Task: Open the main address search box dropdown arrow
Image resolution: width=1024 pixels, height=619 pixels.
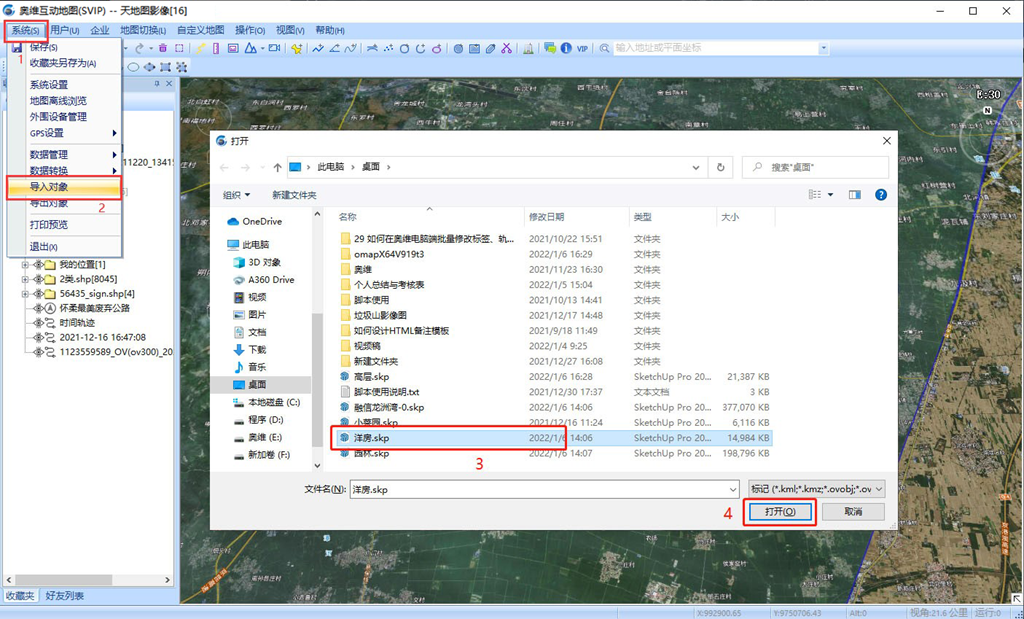Action: pos(824,48)
